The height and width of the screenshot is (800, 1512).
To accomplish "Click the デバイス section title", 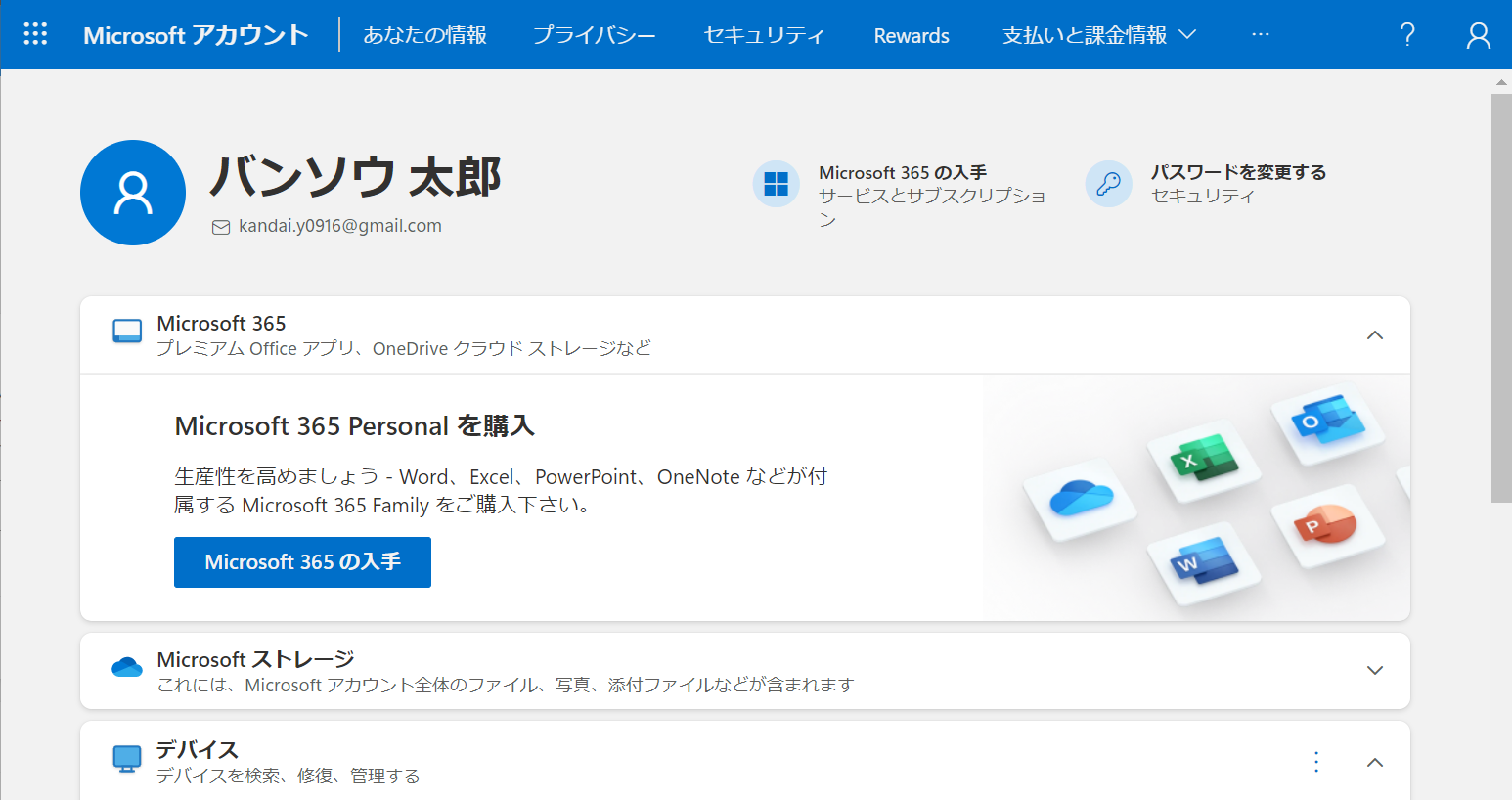I will (x=197, y=750).
